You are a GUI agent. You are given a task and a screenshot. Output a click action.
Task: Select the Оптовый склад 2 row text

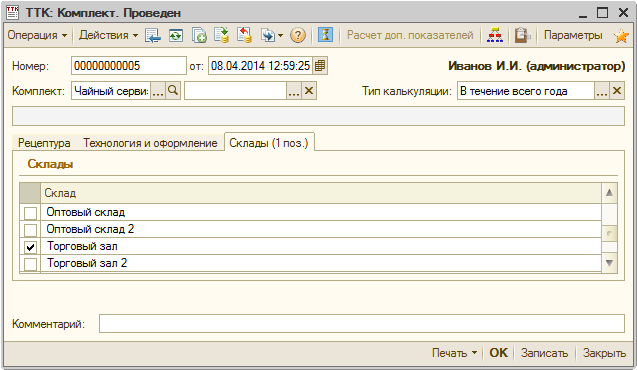coord(90,229)
